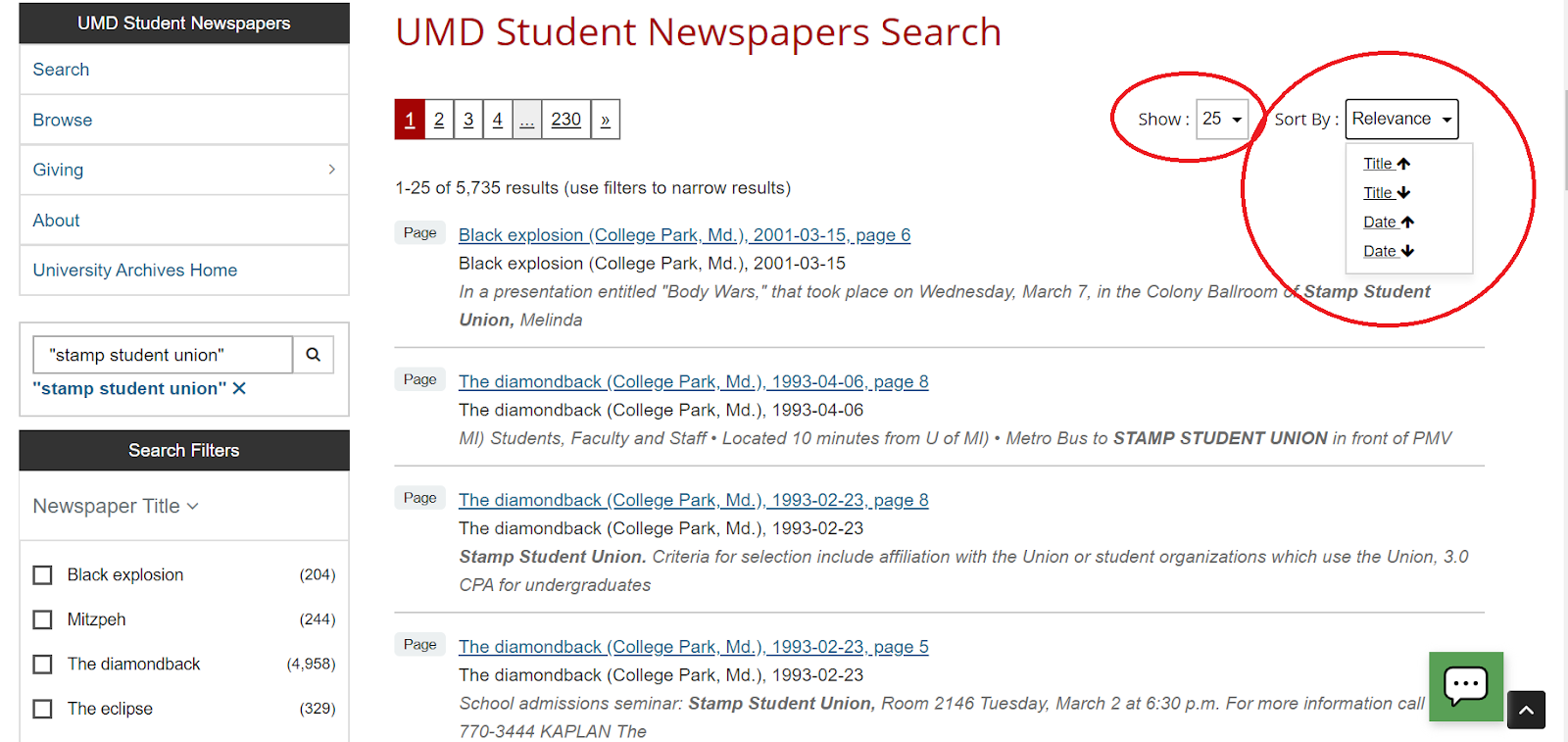Expand the Giving submenu chevron
Viewport: 1568px width, 742px height.
click(332, 170)
